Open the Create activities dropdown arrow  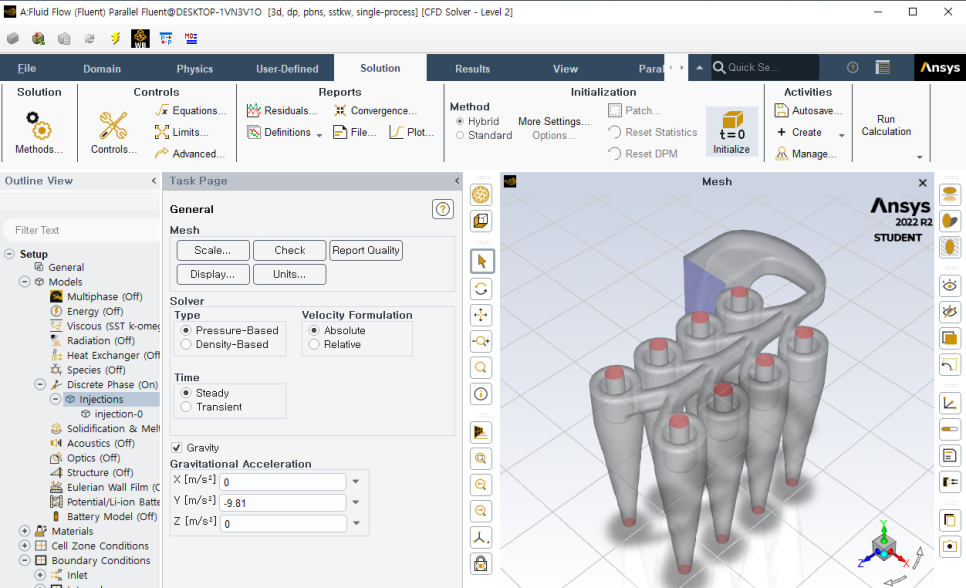point(842,135)
